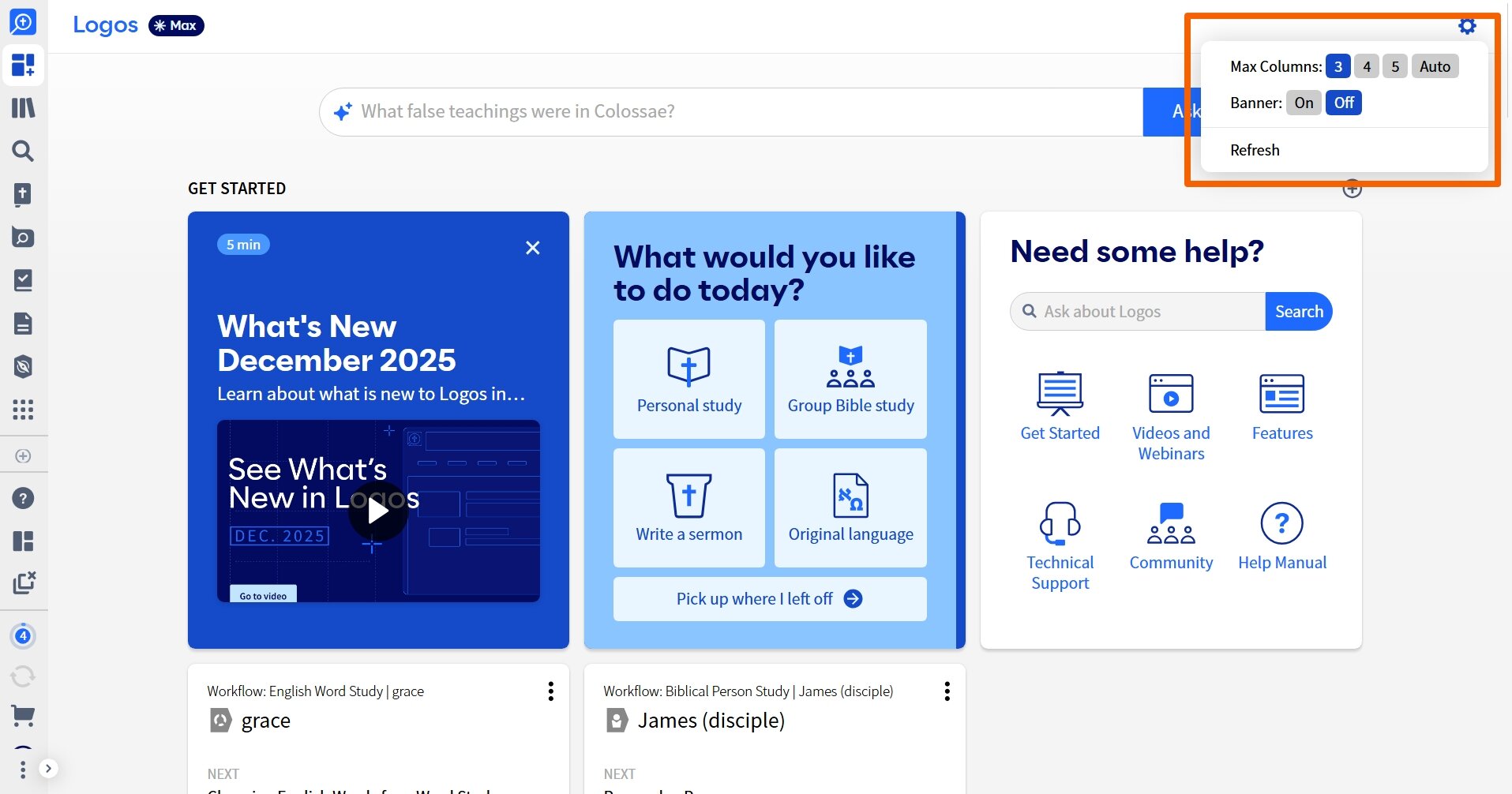Viewport: 1512px width, 794px height.
Task: Open the nine-dot apps grid in sidebar
Action: click(23, 410)
